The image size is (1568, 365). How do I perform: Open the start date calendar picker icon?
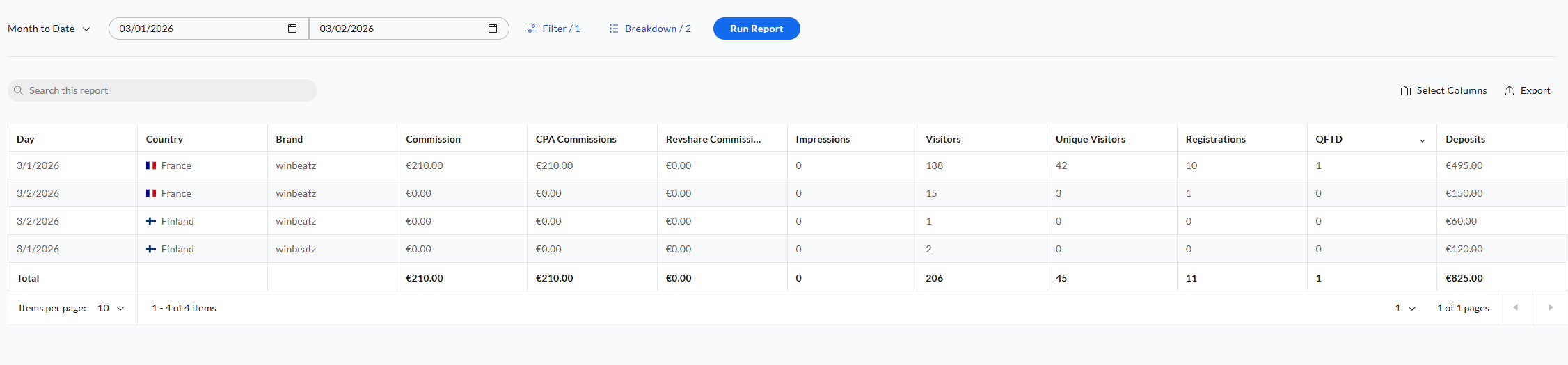tap(292, 29)
